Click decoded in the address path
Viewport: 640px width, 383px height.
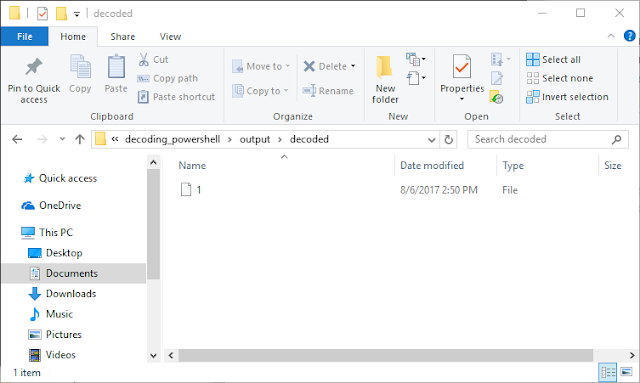coord(309,139)
